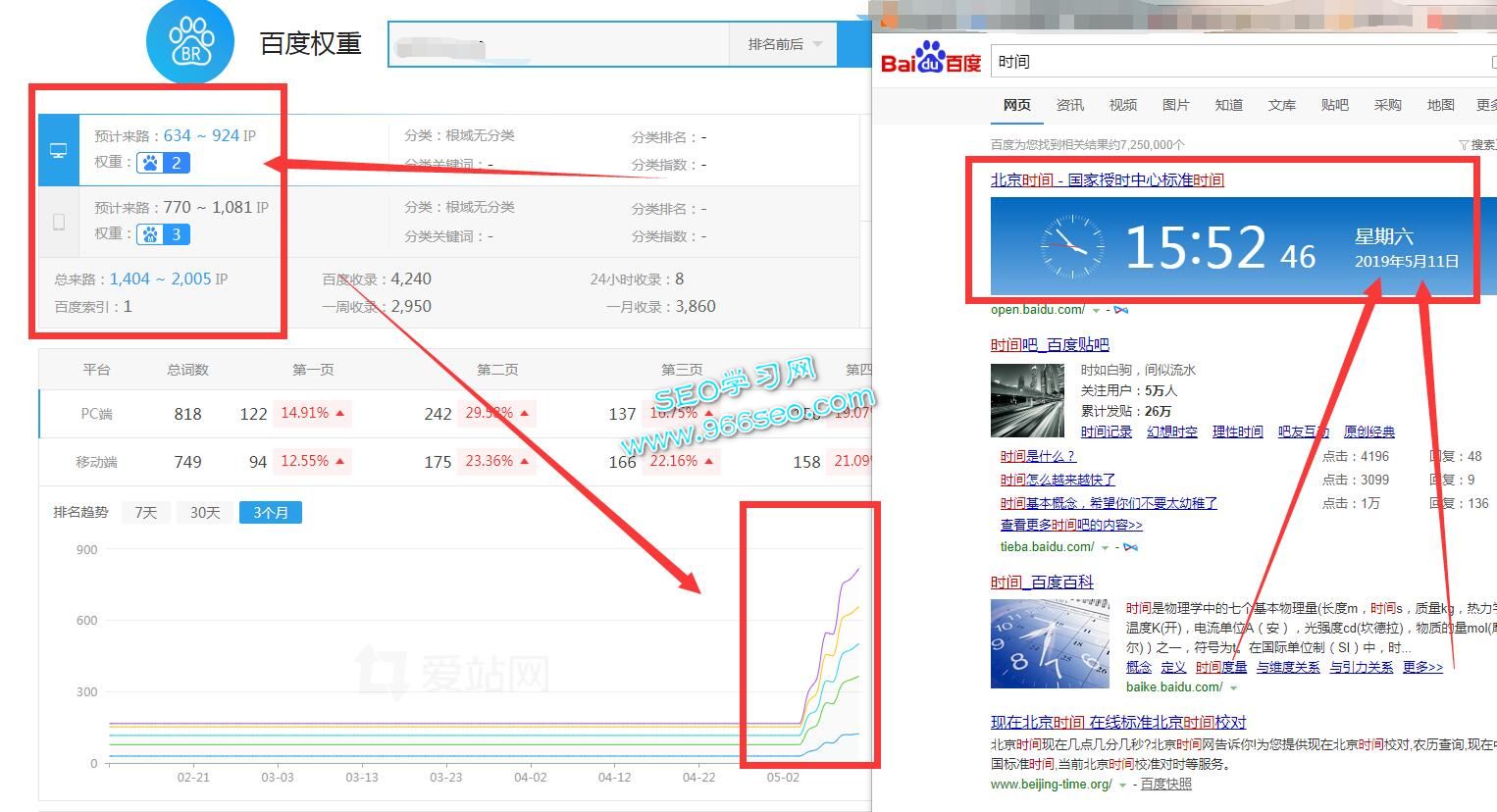
Task: Open the 概念 baike section link
Action: [1139, 668]
